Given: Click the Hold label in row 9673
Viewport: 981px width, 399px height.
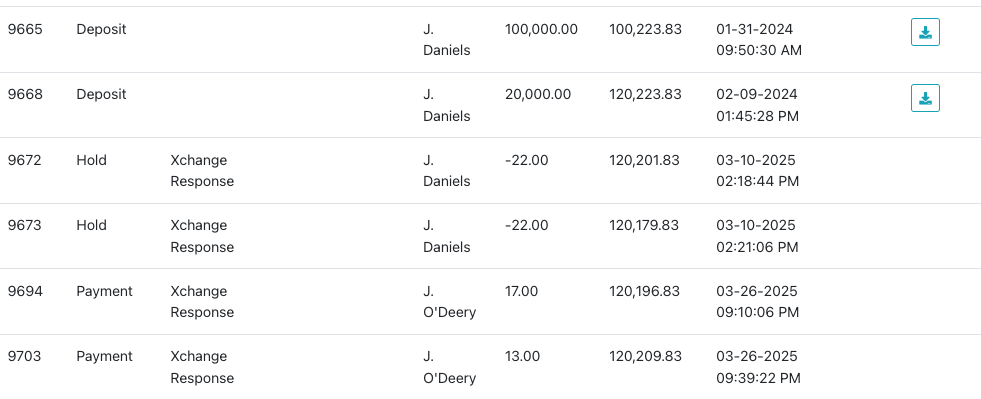Looking at the screenshot, I should tap(91, 225).
